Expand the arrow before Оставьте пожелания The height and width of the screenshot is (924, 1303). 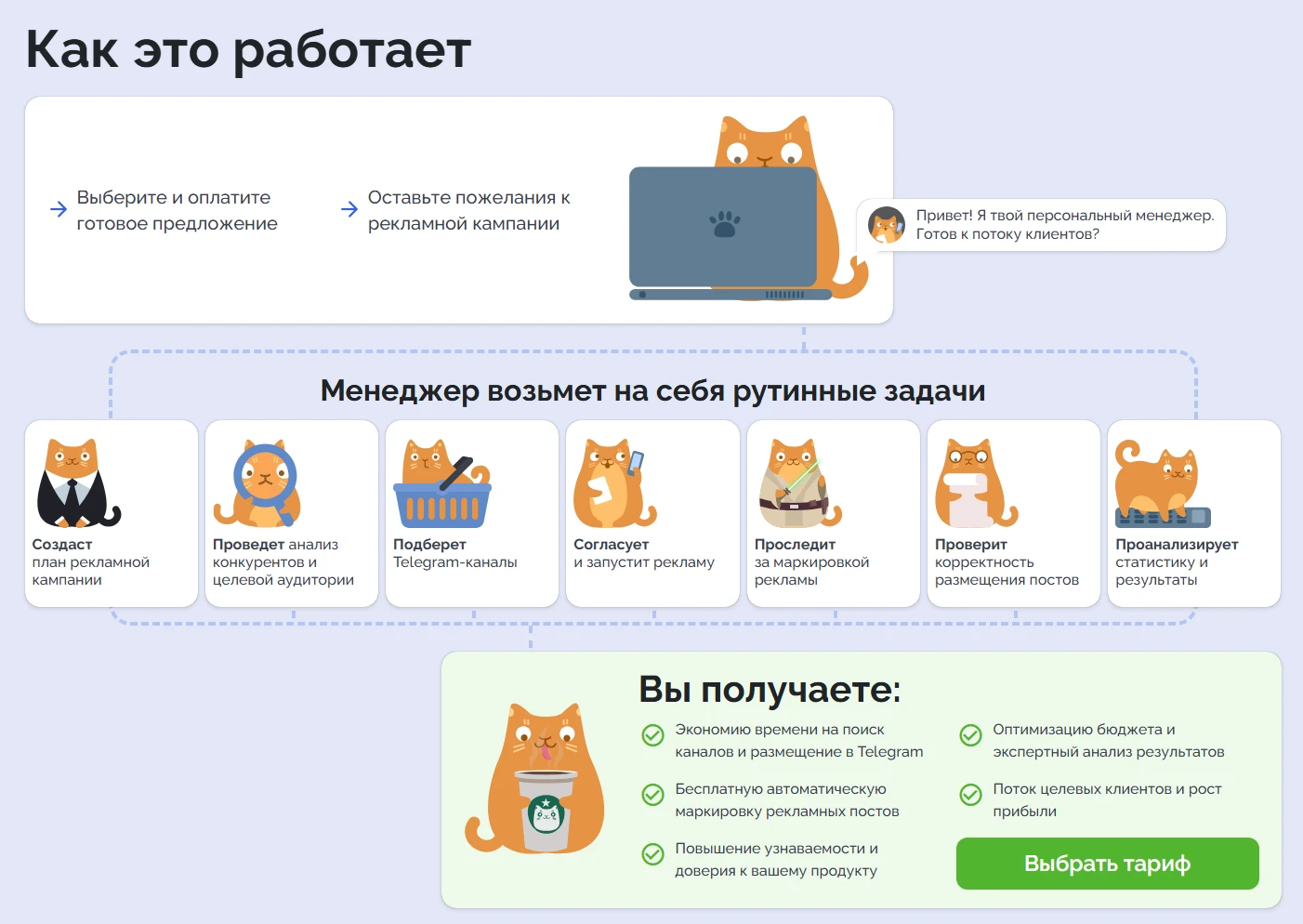coord(349,209)
